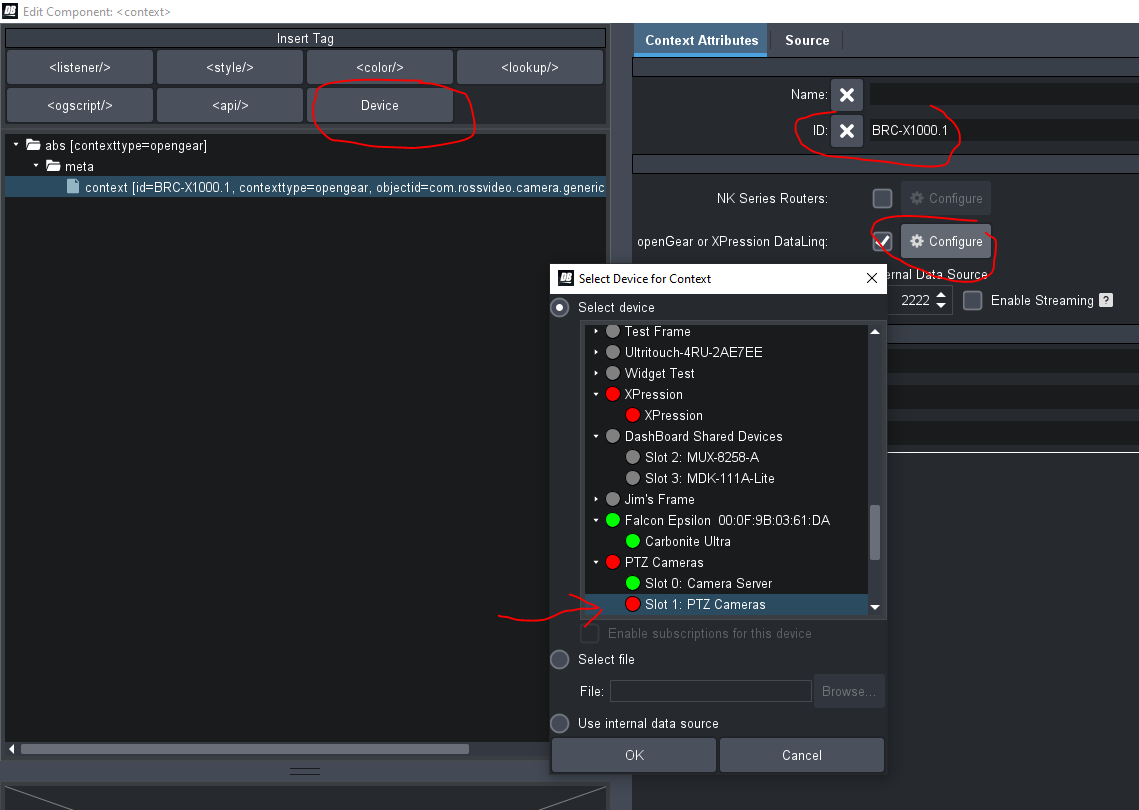Click the DashBoard logo in Select Device dialog
1139x810 pixels.
click(566, 278)
